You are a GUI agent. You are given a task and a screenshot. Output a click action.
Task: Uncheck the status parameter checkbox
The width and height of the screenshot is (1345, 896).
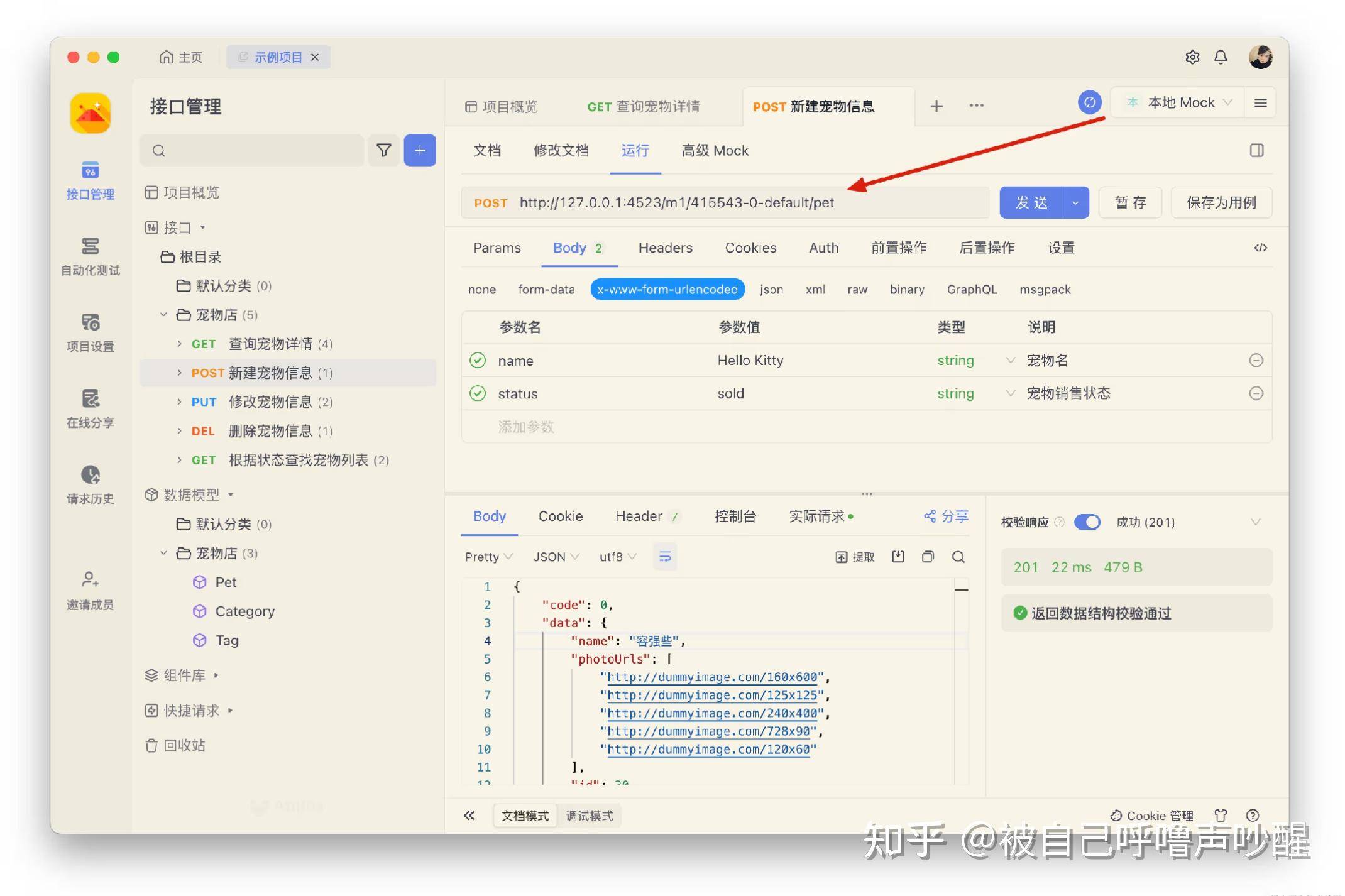[478, 393]
